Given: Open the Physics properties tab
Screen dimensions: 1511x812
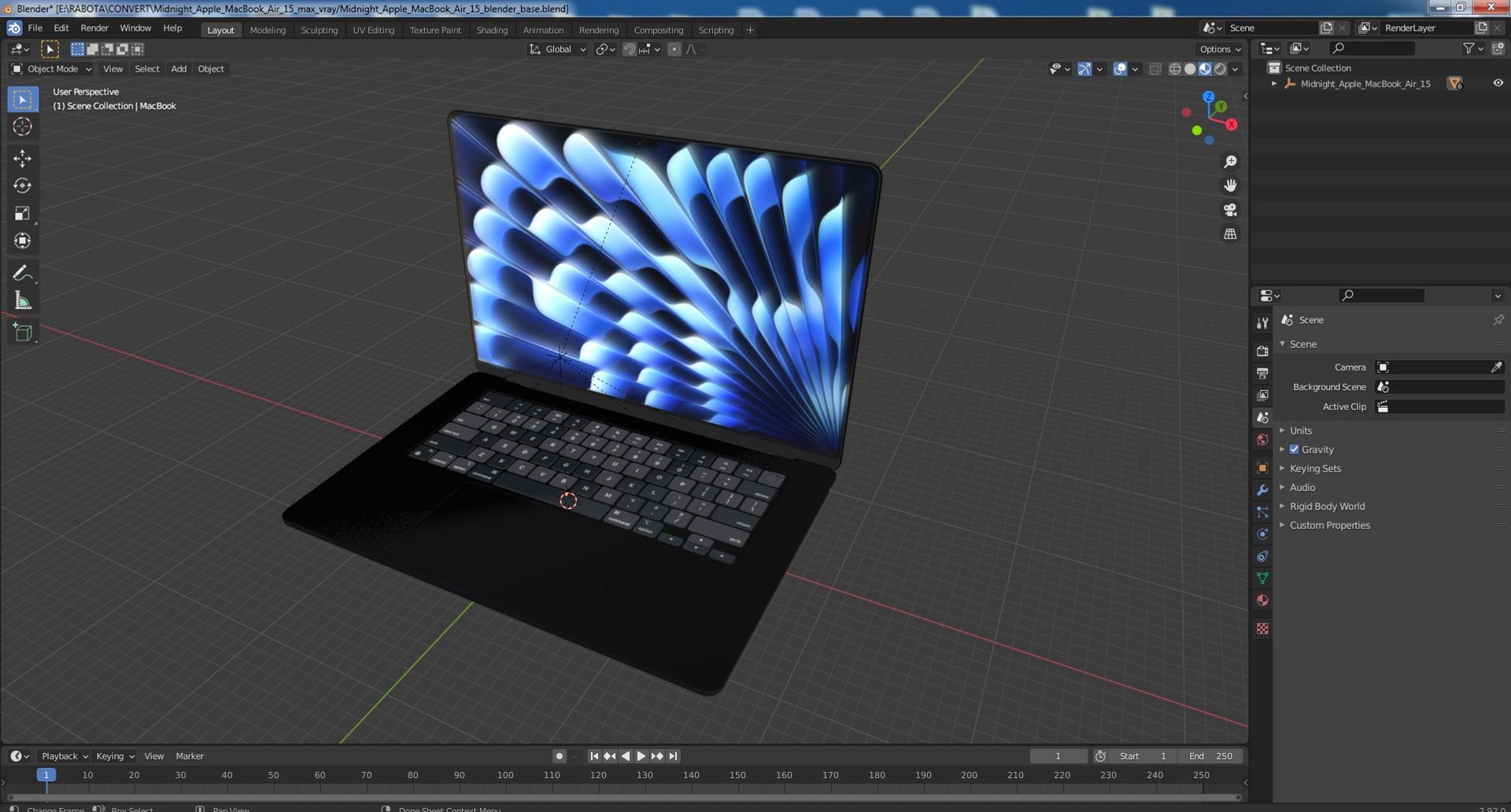Looking at the screenshot, I should point(1262,534).
